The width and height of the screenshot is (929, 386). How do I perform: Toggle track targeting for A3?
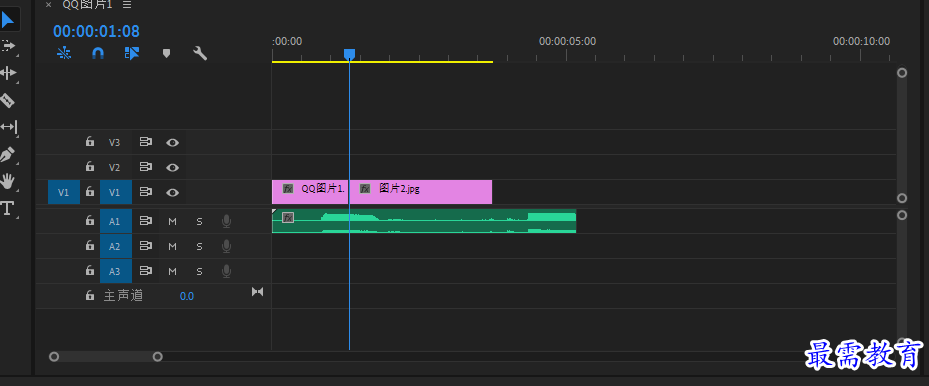(116, 271)
